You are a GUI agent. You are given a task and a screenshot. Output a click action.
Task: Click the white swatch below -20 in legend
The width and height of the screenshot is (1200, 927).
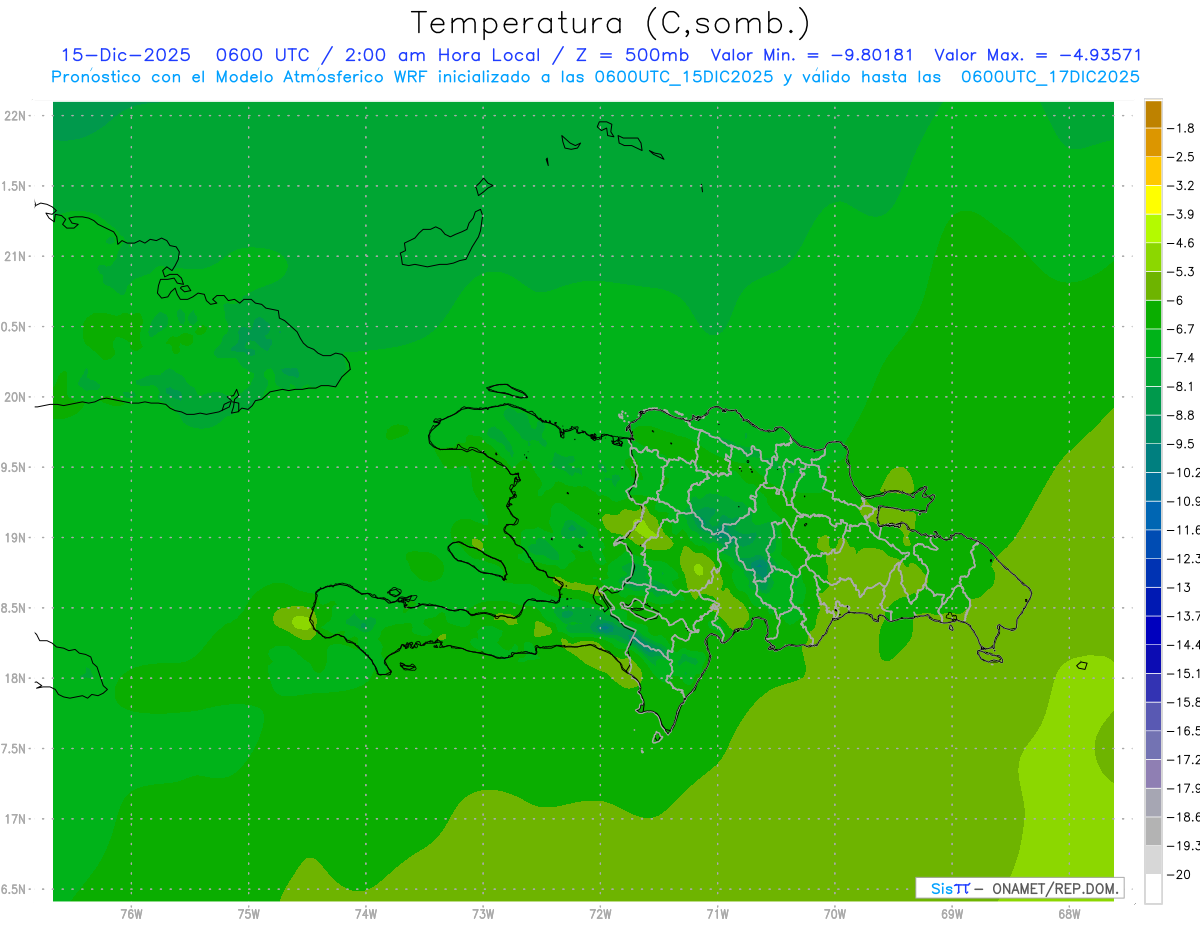pyautogui.click(x=1153, y=889)
